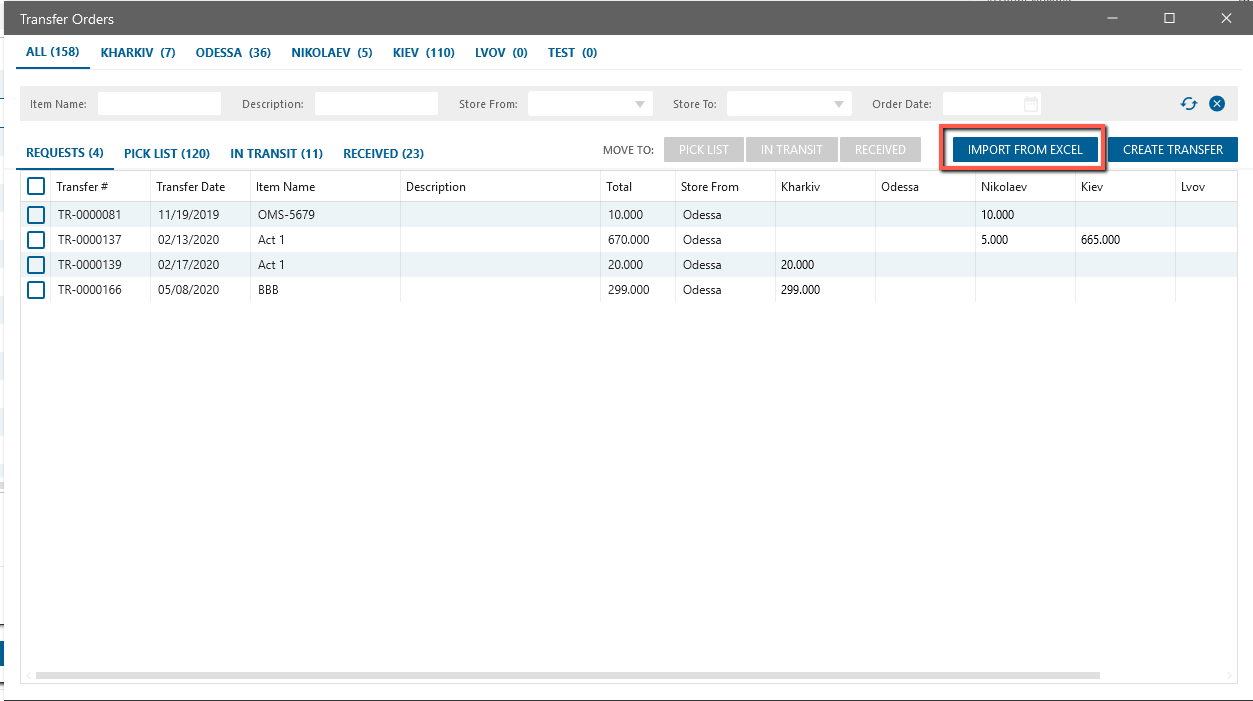Select the IN TRANSIT (11) tab
The height and width of the screenshot is (701, 1253).
tap(276, 153)
